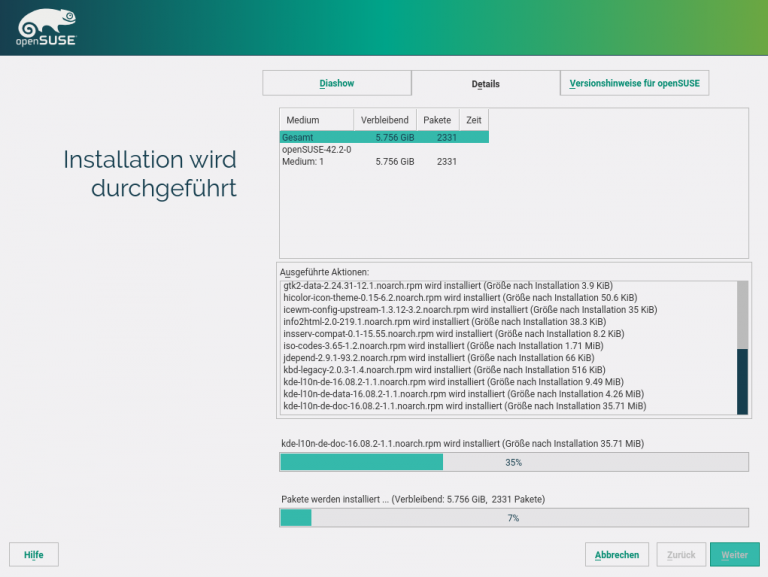Click the Pakete column header
Screen dimensions: 768x577
[437, 120]
